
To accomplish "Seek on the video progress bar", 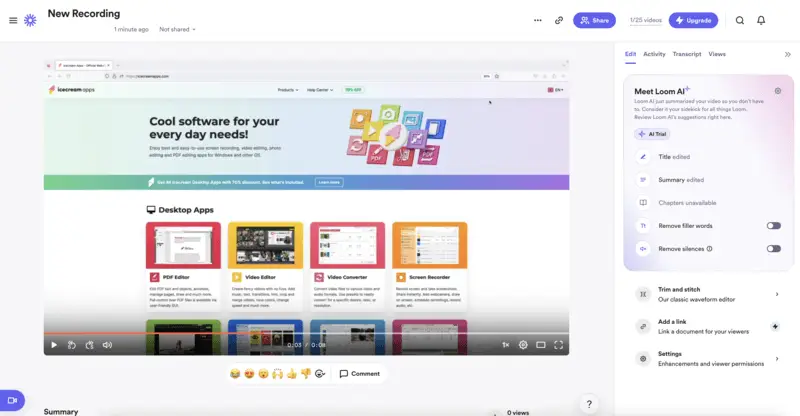I will click(306, 333).
